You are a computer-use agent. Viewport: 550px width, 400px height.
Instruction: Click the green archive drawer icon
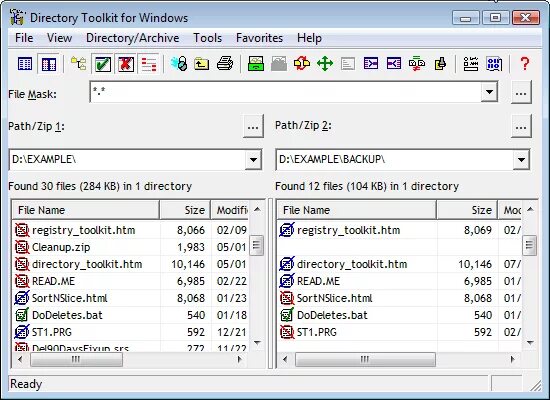point(256,64)
